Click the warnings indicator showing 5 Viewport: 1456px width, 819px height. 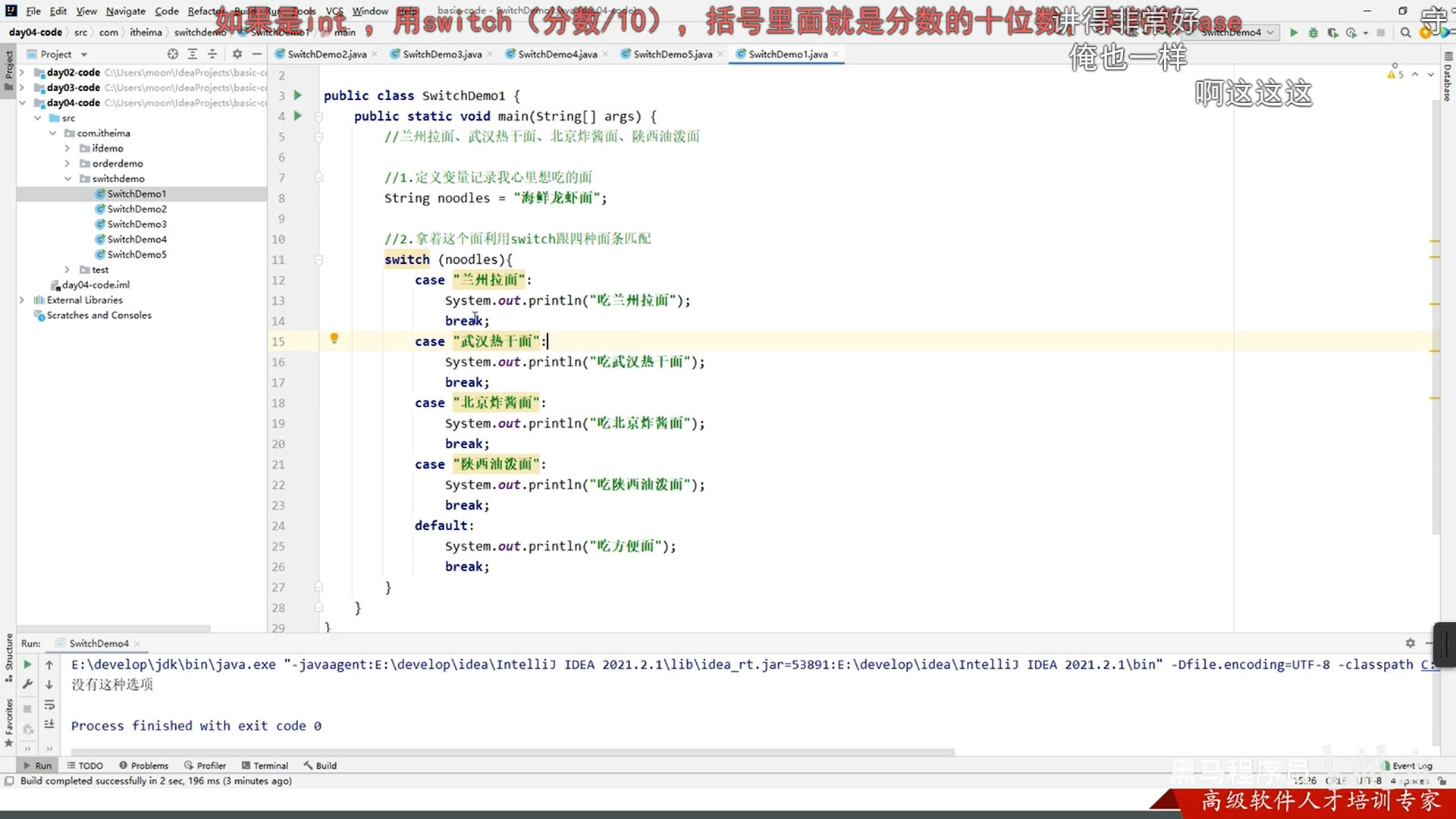[x=1395, y=74]
